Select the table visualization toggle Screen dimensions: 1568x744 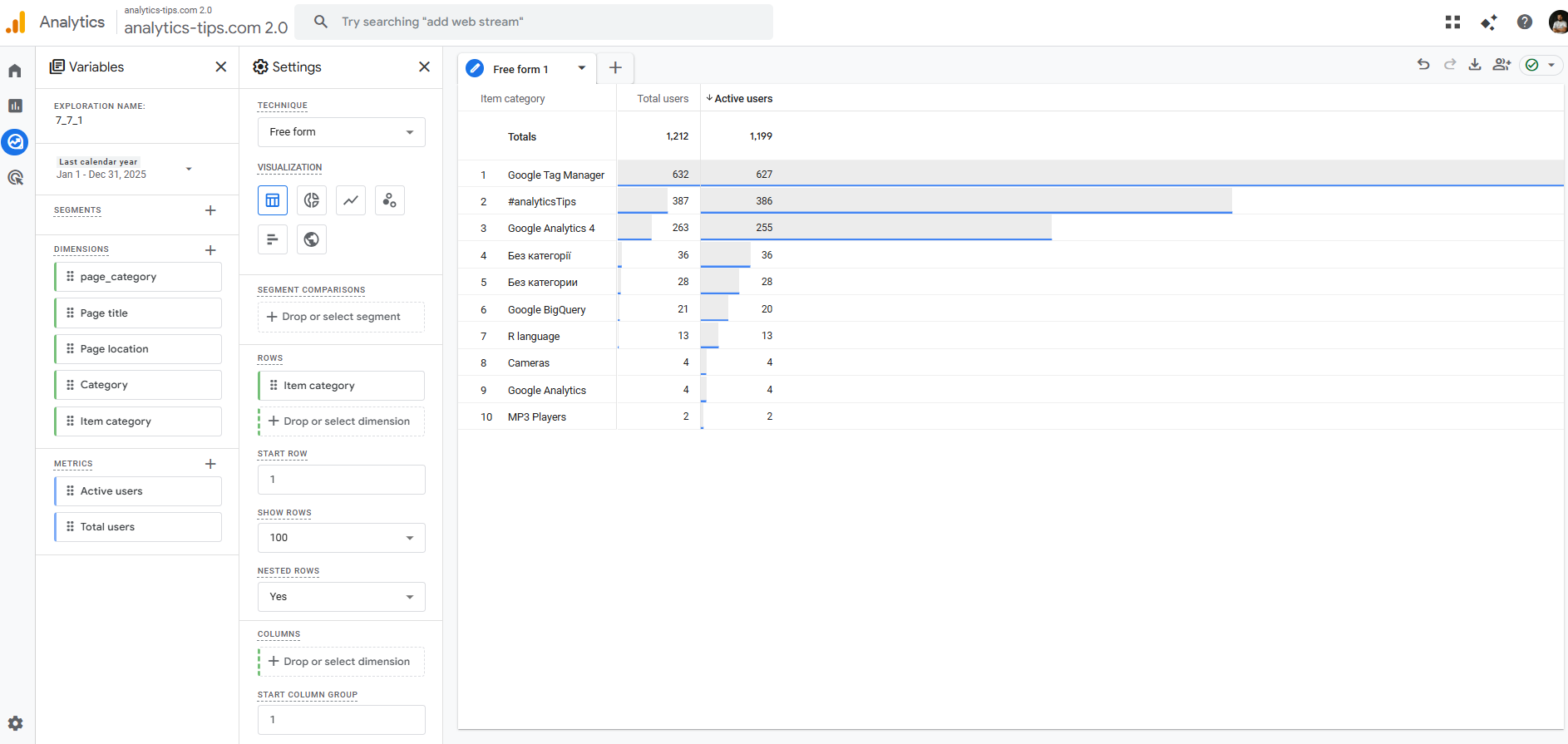click(x=273, y=200)
